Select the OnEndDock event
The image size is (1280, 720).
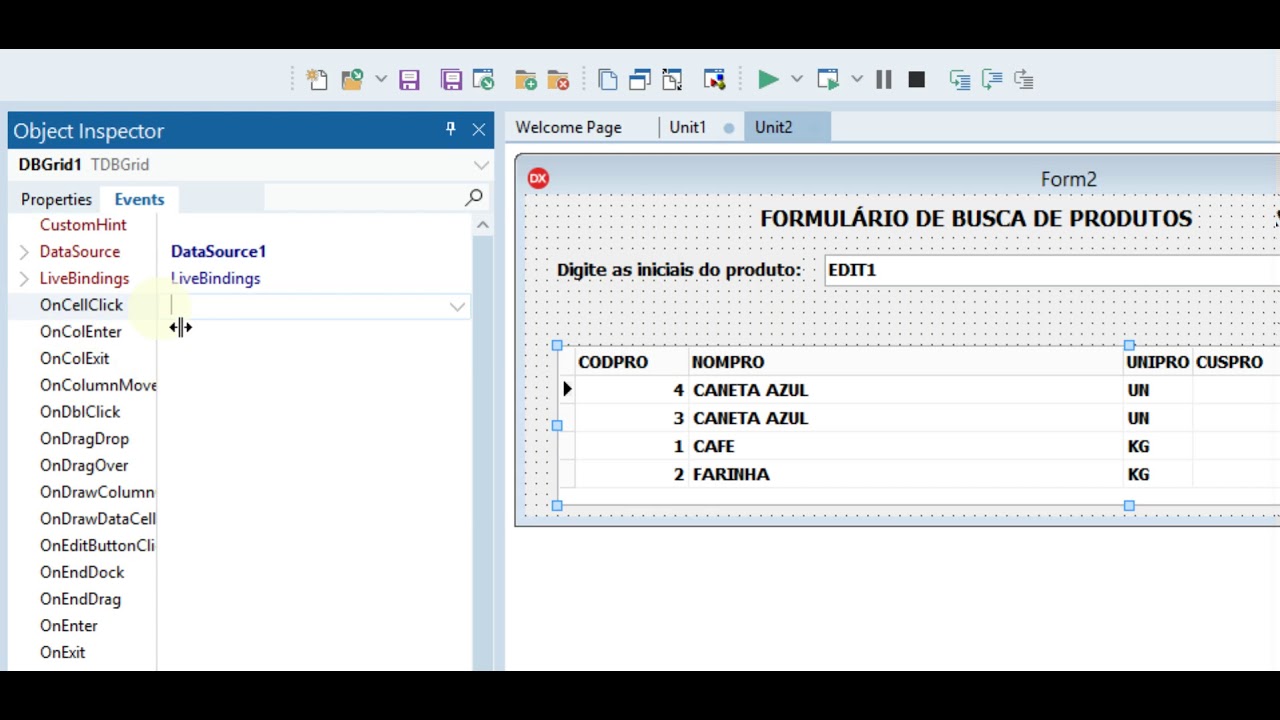(x=82, y=573)
